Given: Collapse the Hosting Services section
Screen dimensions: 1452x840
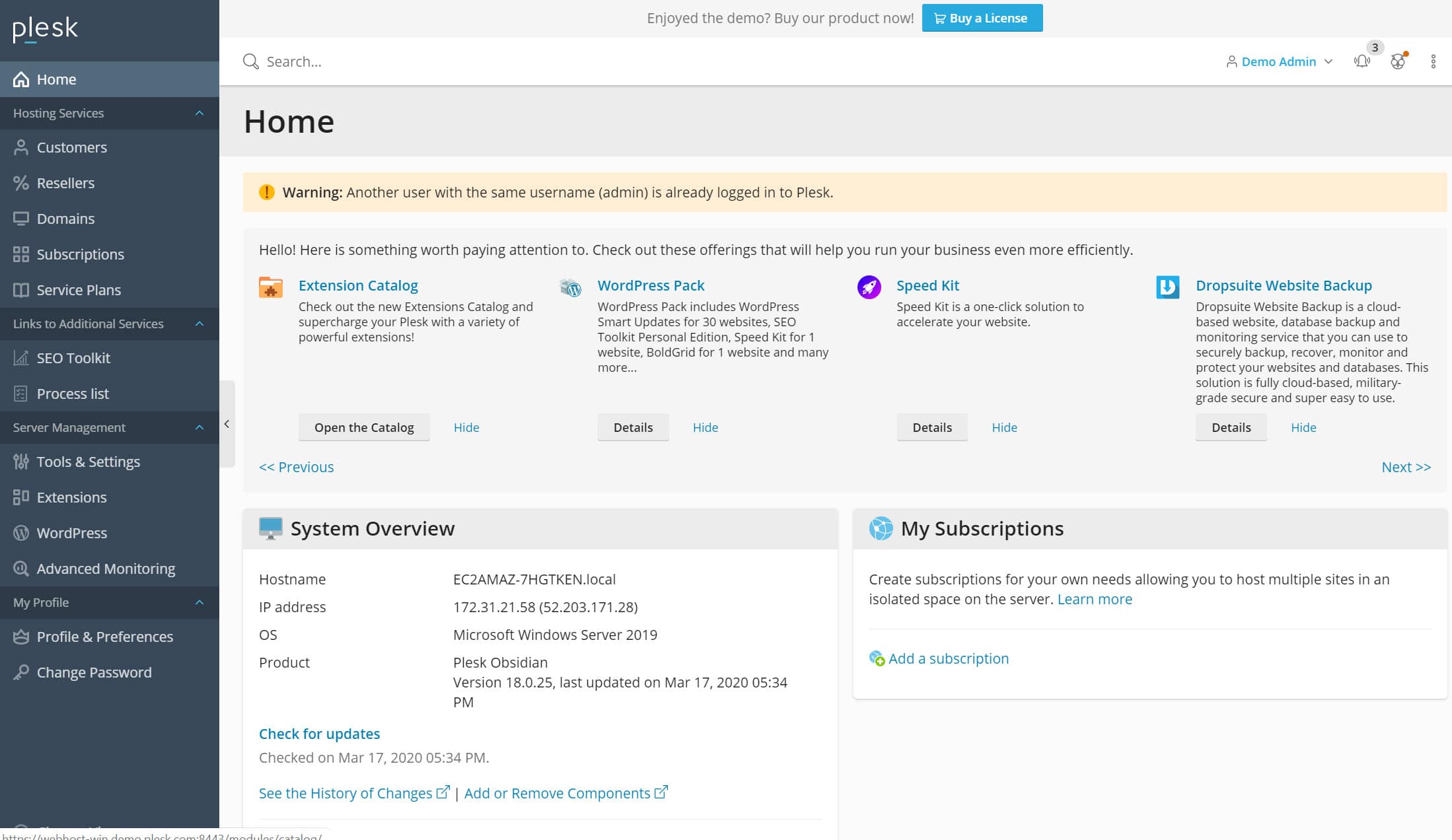Looking at the screenshot, I should tap(200, 113).
